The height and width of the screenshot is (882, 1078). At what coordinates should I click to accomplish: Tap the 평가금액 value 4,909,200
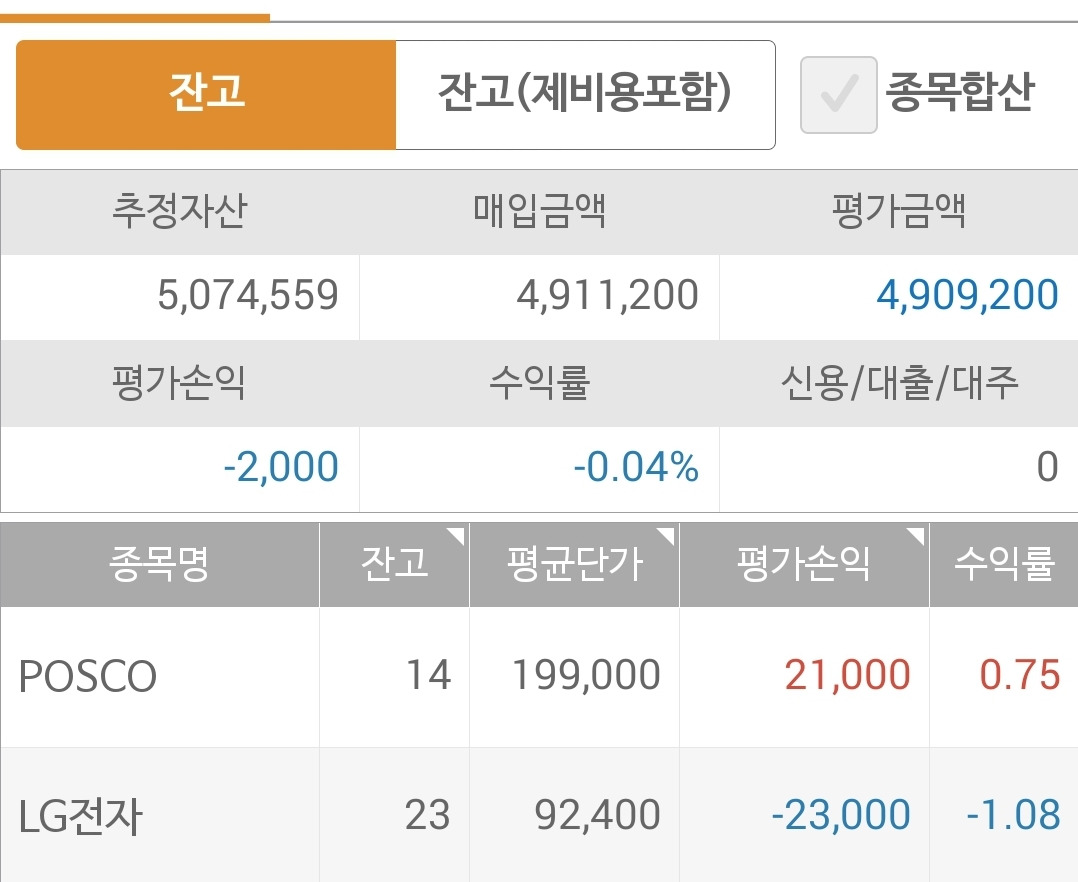(x=967, y=296)
